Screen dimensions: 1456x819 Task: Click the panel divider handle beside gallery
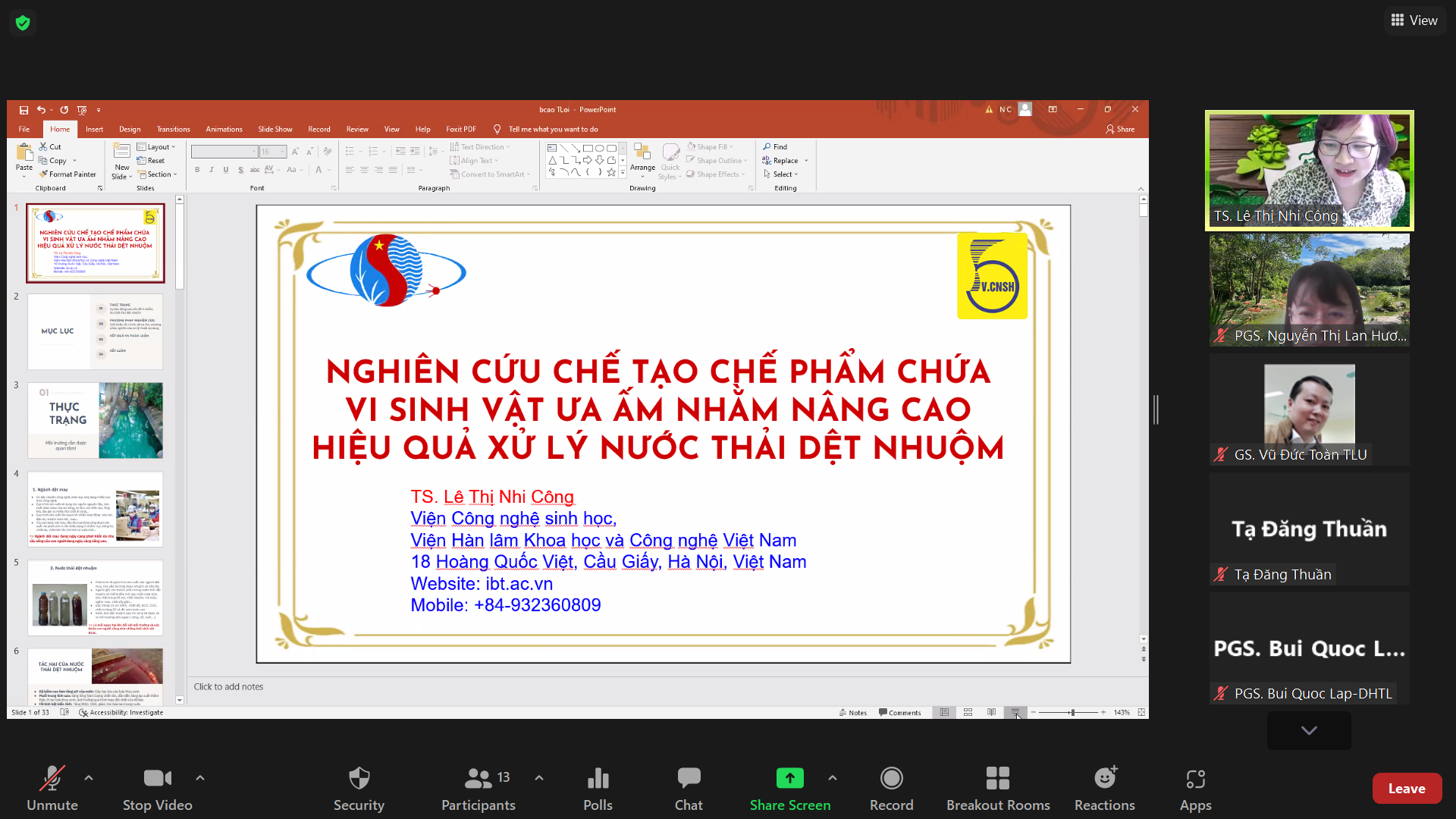point(1156,409)
